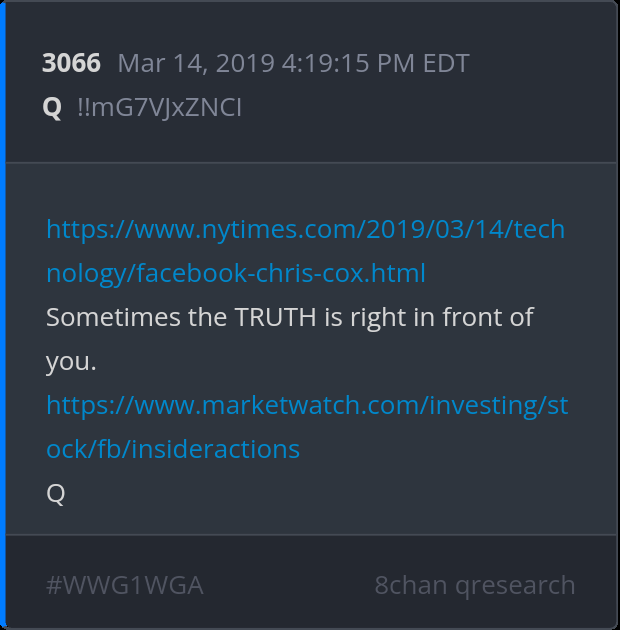Click the 4:19:15 PM time
620x630 pixels.
348,64
